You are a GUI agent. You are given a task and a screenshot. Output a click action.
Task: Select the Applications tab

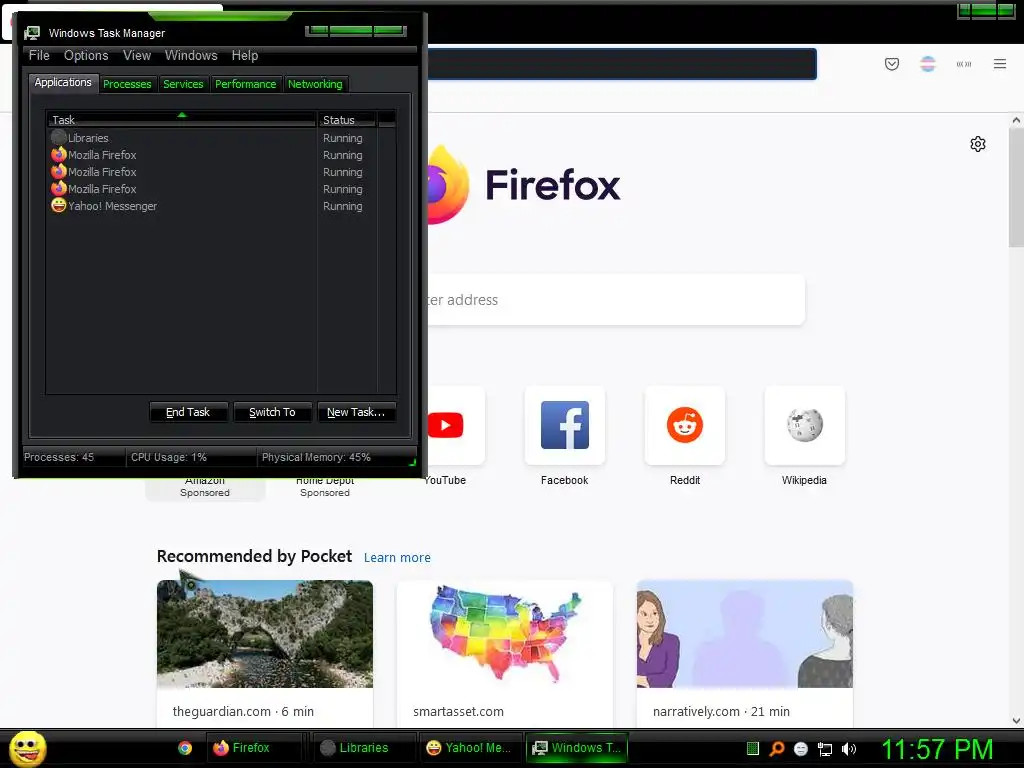click(x=63, y=82)
